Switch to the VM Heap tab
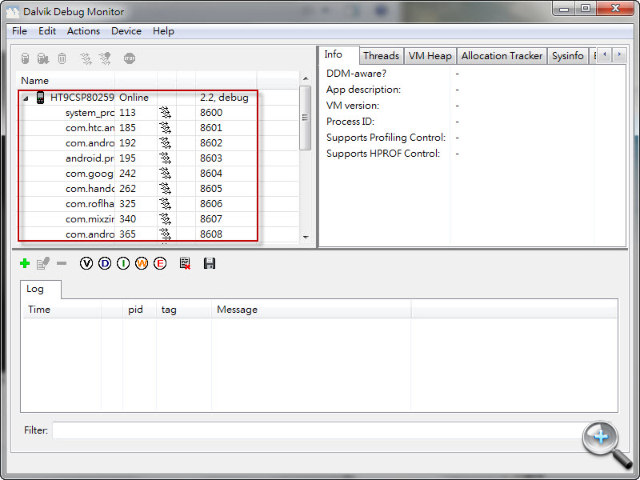 click(x=430, y=56)
